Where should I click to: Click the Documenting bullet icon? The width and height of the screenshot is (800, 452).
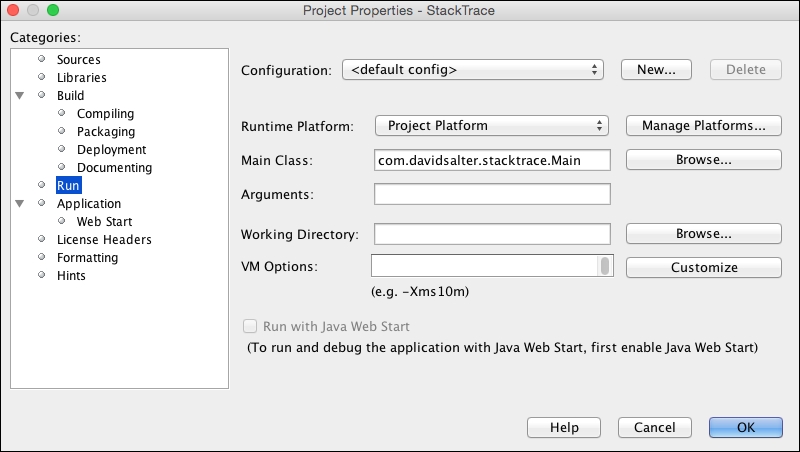[x=62, y=166]
